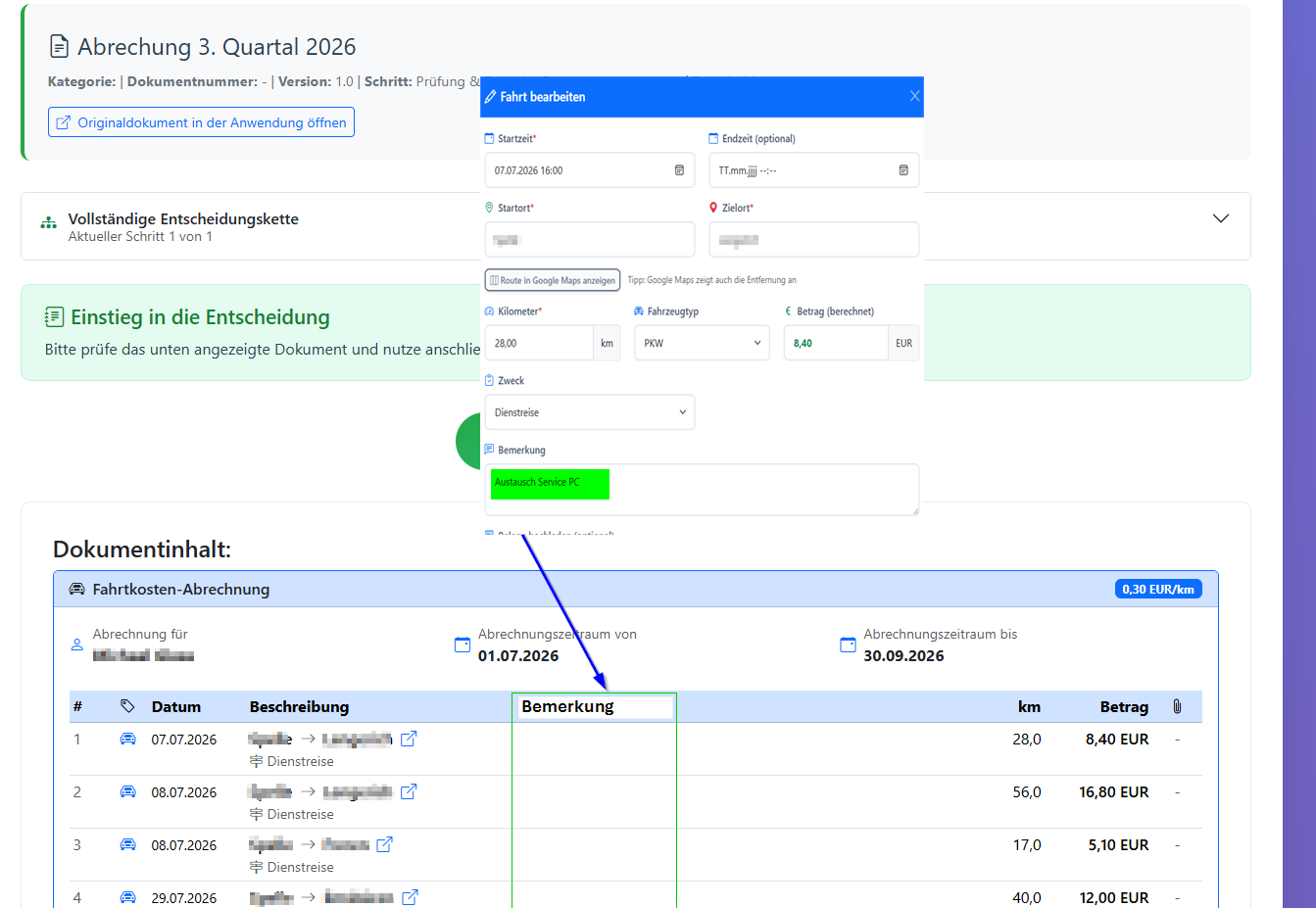Click the calendar icon at Abrechnungszeitraum von
Screen dimensions: 1316x908
[463, 645]
